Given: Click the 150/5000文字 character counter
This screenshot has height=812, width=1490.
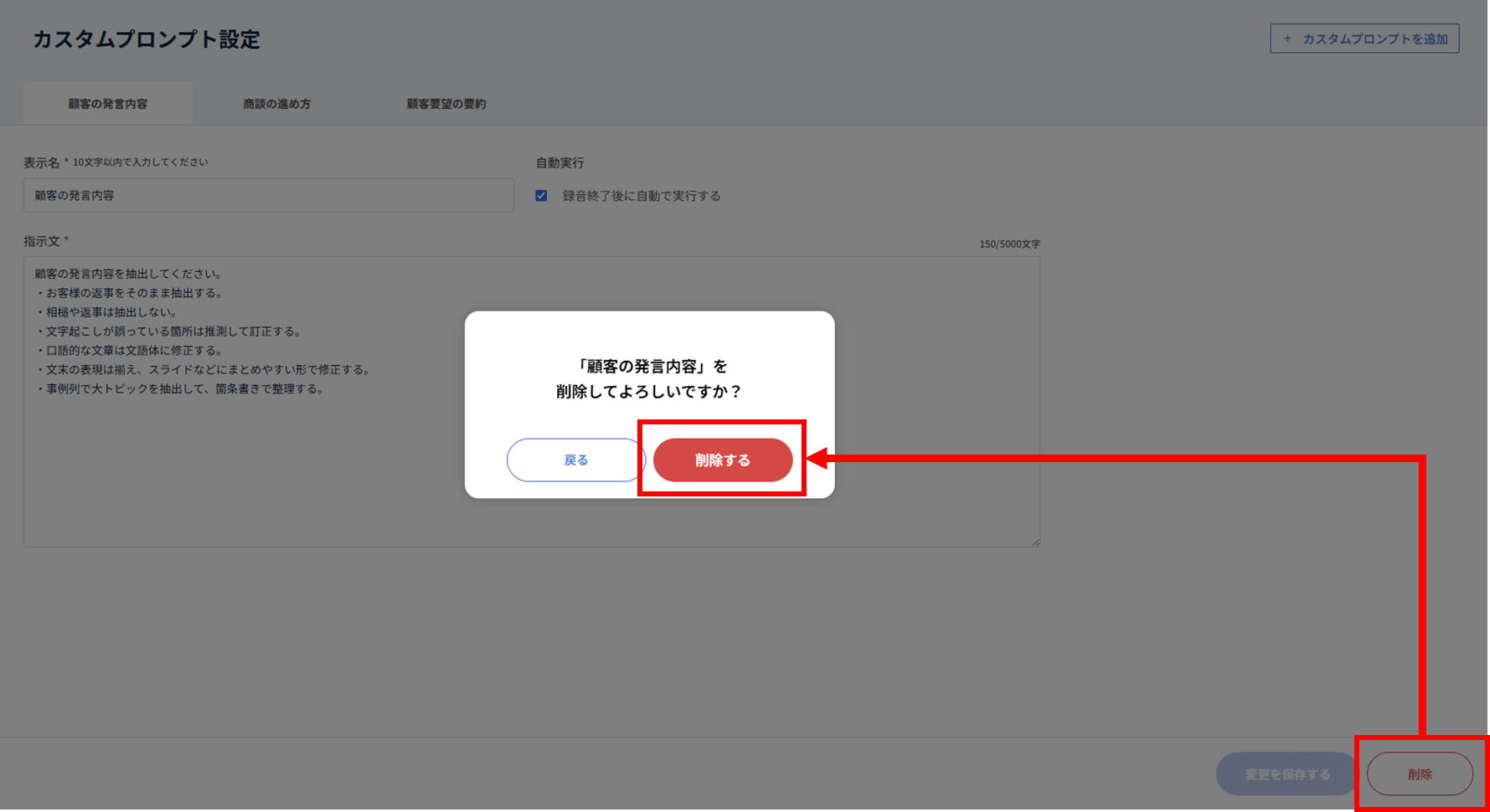Looking at the screenshot, I should [1009, 244].
